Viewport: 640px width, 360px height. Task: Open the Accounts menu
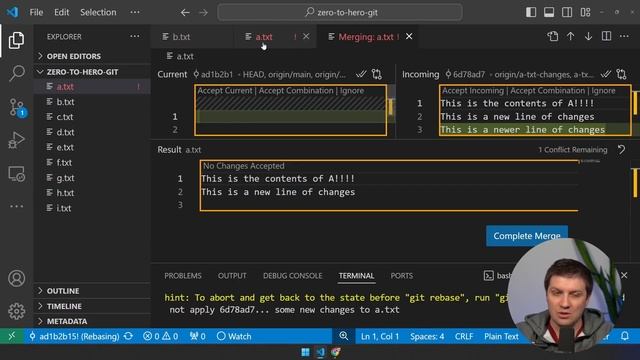16,278
